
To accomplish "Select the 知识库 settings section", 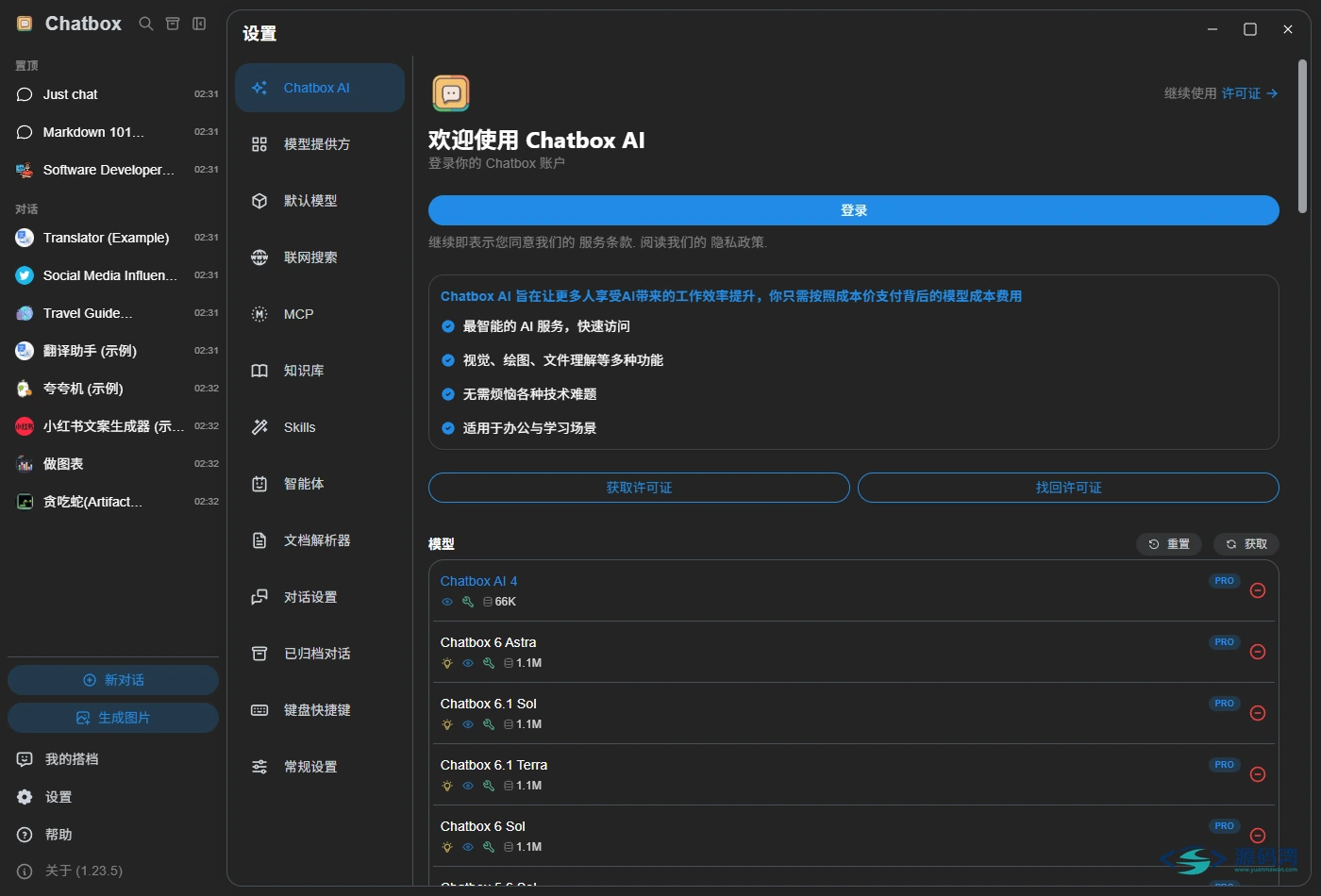I will pyautogui.click(x=320, y=371).
